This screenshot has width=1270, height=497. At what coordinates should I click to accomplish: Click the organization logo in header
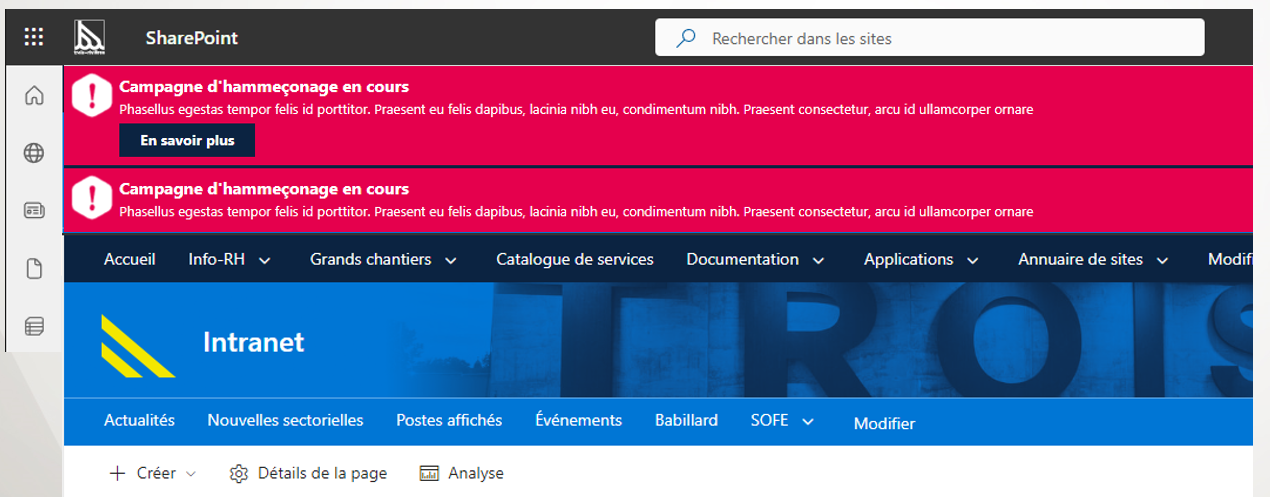(90, 38)
